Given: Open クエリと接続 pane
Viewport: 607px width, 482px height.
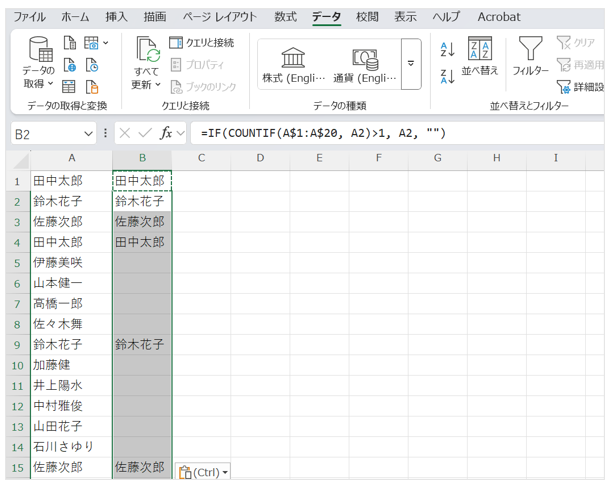Looking at the screenshot, I should (202, 43).
